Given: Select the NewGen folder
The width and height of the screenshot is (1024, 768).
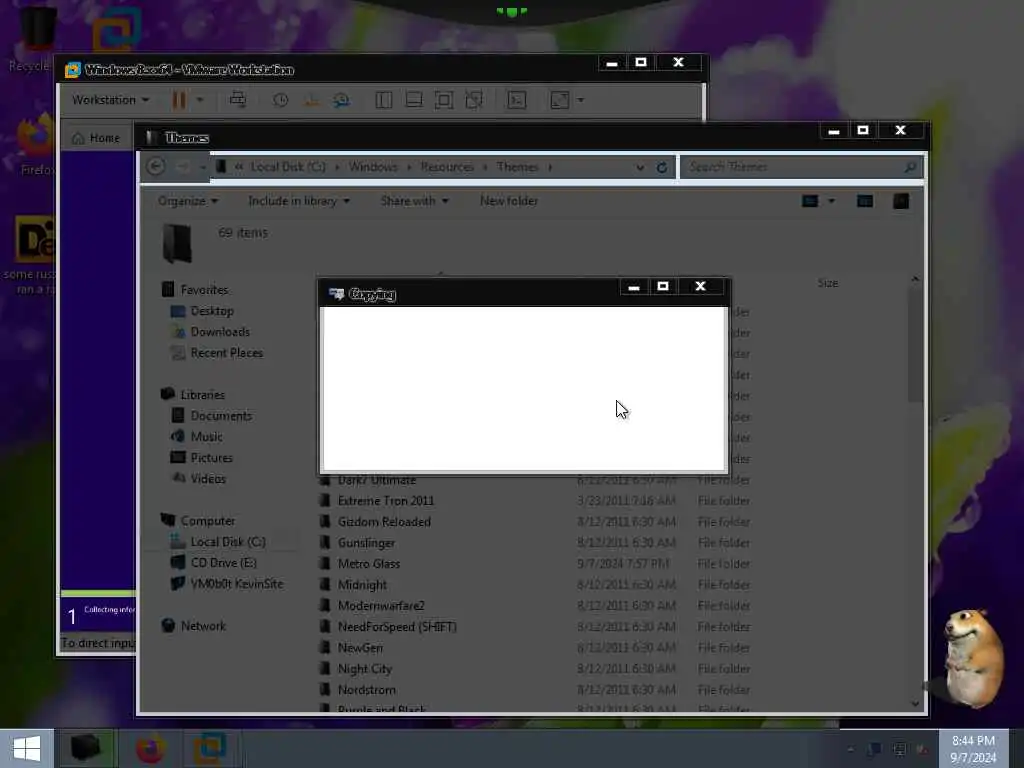Looking at the screenshot, I should [x=360, y=647].
